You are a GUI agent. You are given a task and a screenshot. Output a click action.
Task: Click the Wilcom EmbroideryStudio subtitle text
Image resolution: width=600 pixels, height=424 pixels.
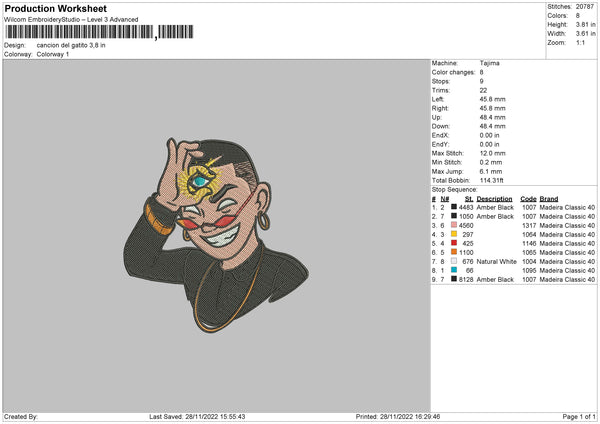71,20
